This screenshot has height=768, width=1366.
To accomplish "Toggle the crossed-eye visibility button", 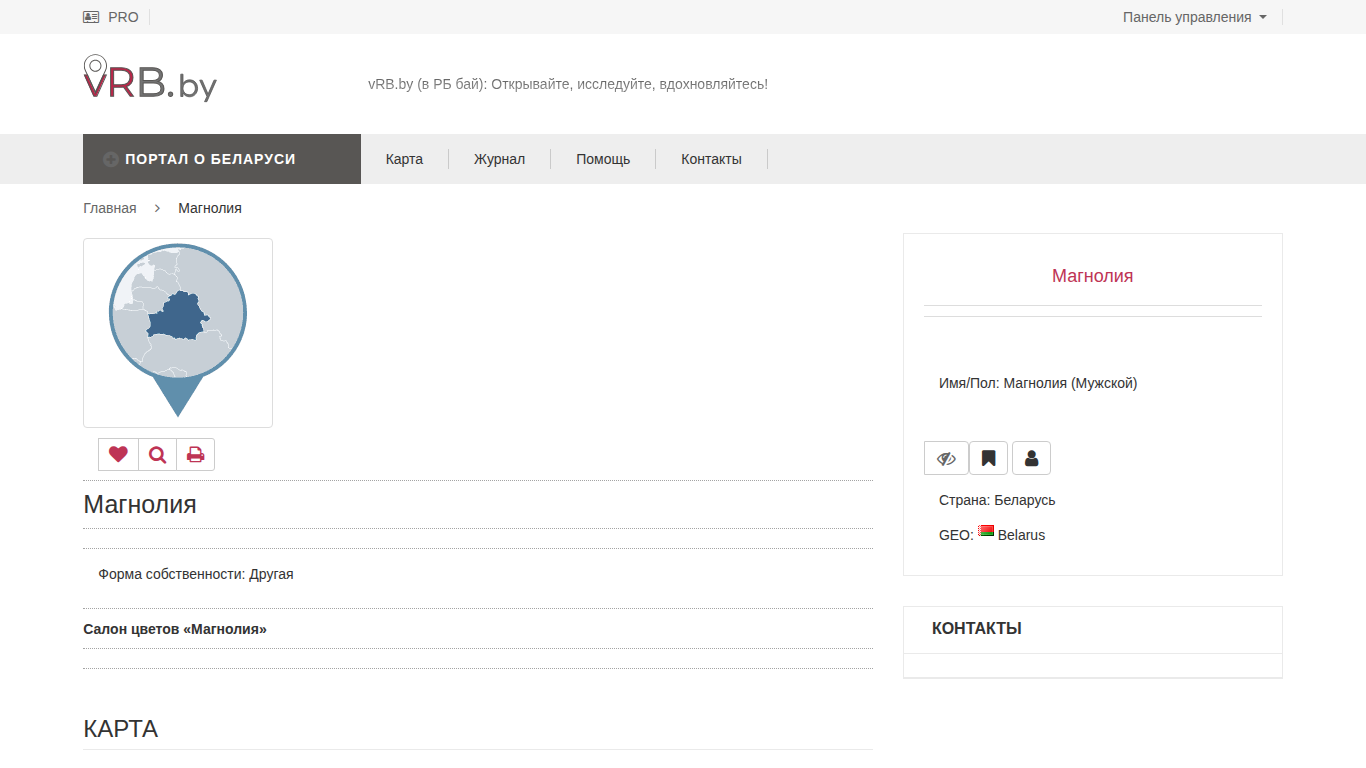I will [x=946, y=458].
